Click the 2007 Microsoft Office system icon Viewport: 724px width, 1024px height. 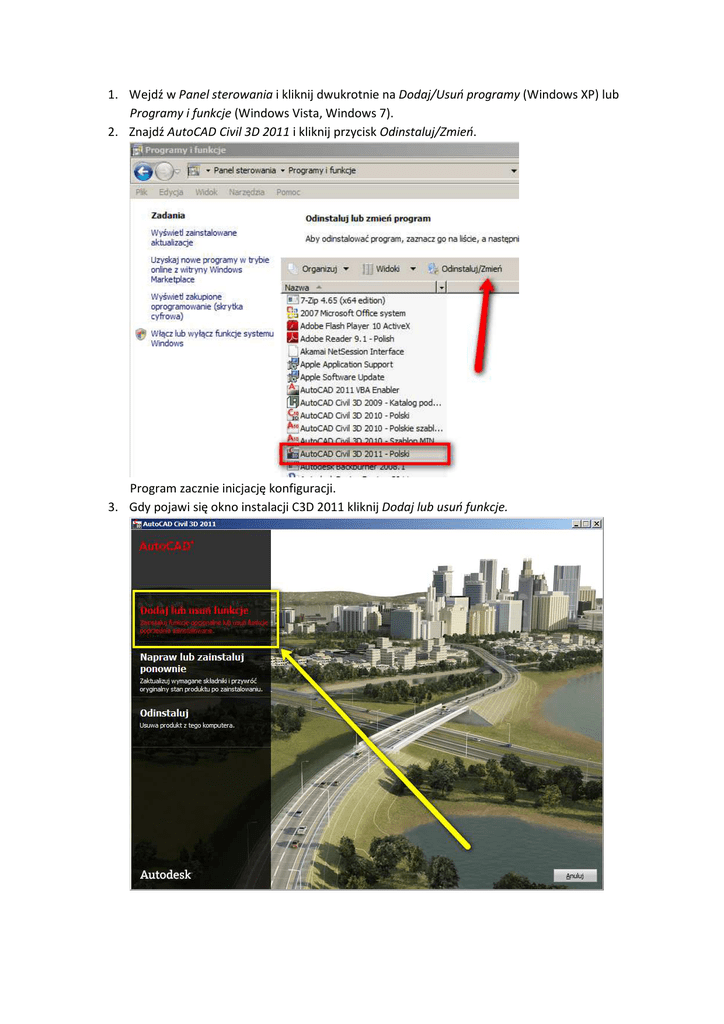coord(292,313)
